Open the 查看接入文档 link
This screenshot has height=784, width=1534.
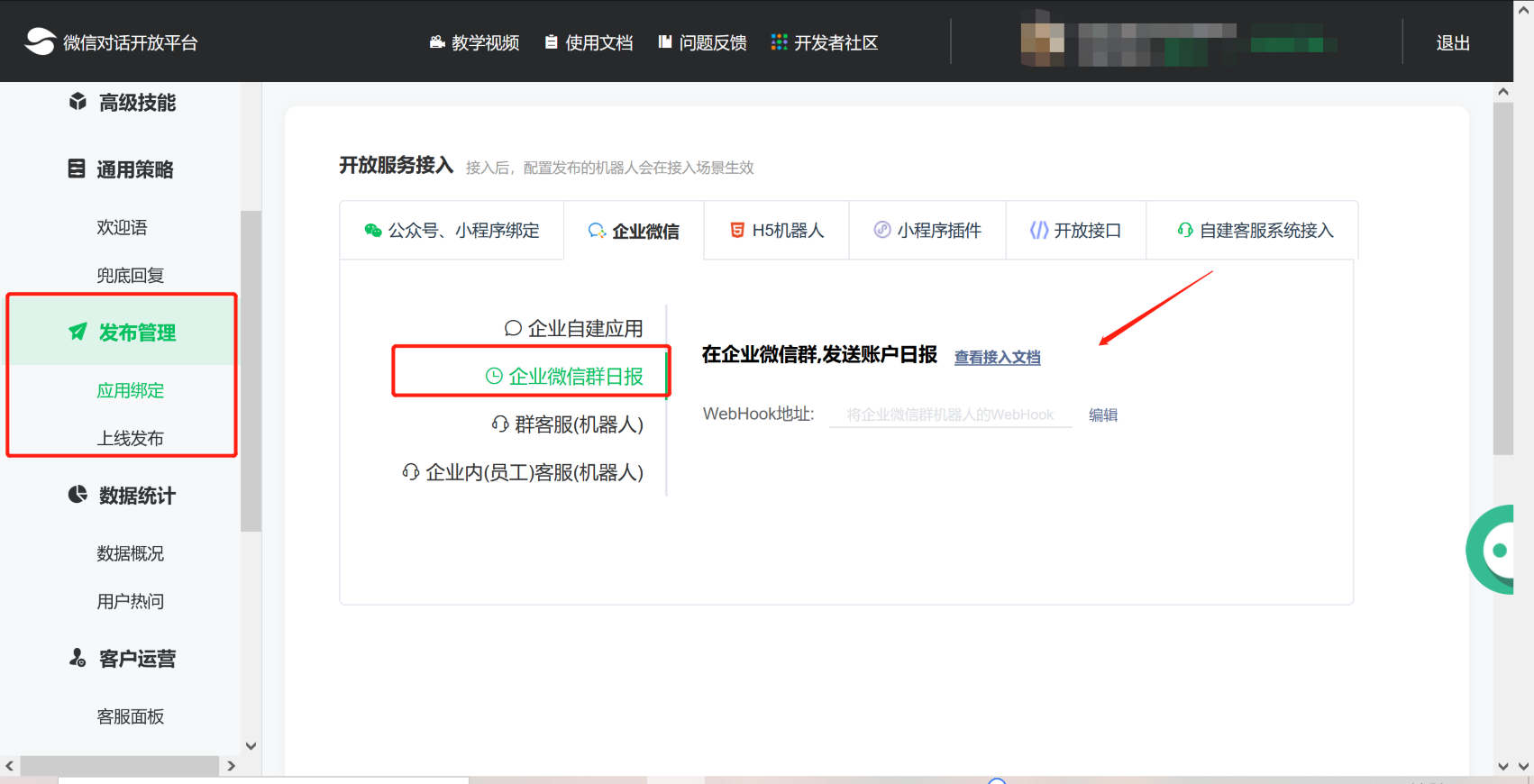tap(997, 357)
